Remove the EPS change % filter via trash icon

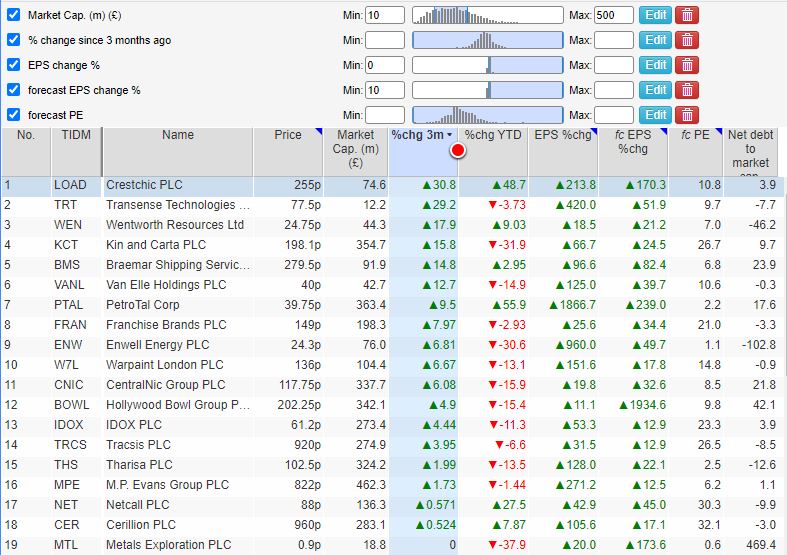coord(687,65)
